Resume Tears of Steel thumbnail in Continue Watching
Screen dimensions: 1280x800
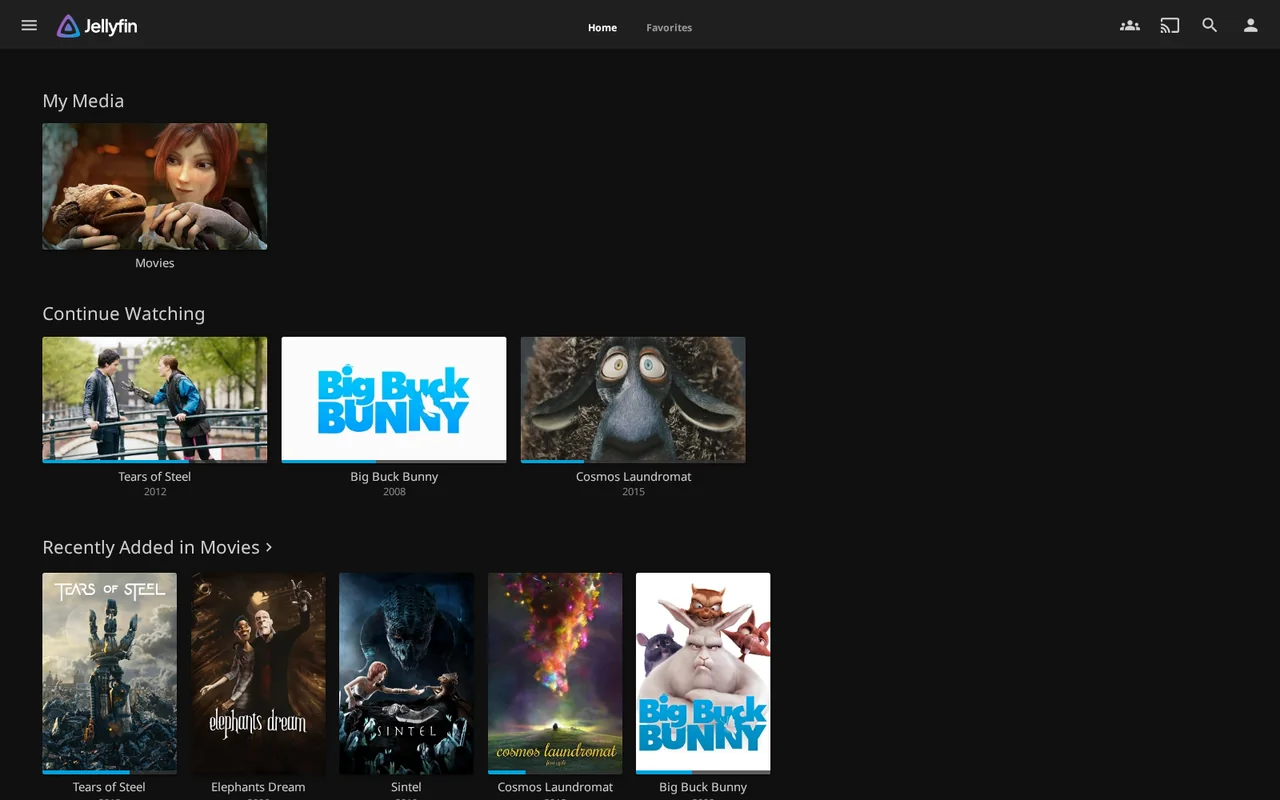pos(155,400)
